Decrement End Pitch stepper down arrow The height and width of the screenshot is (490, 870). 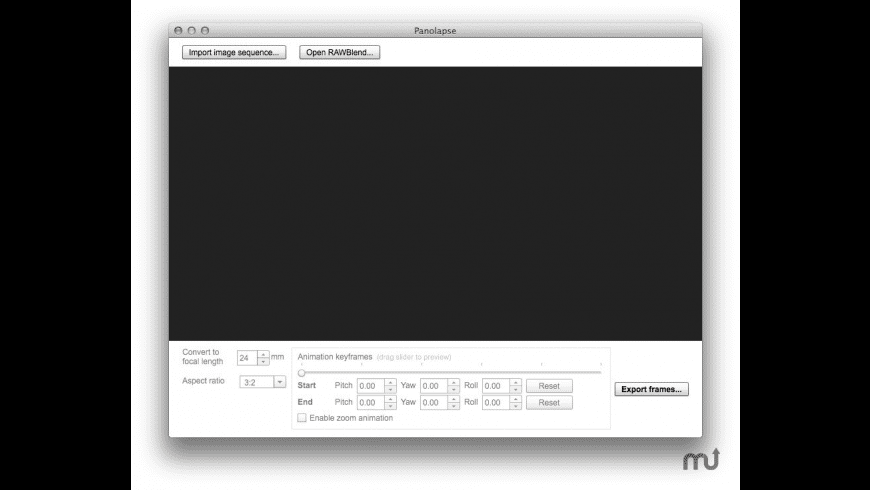pyautogui.click(x=390, y=406)
